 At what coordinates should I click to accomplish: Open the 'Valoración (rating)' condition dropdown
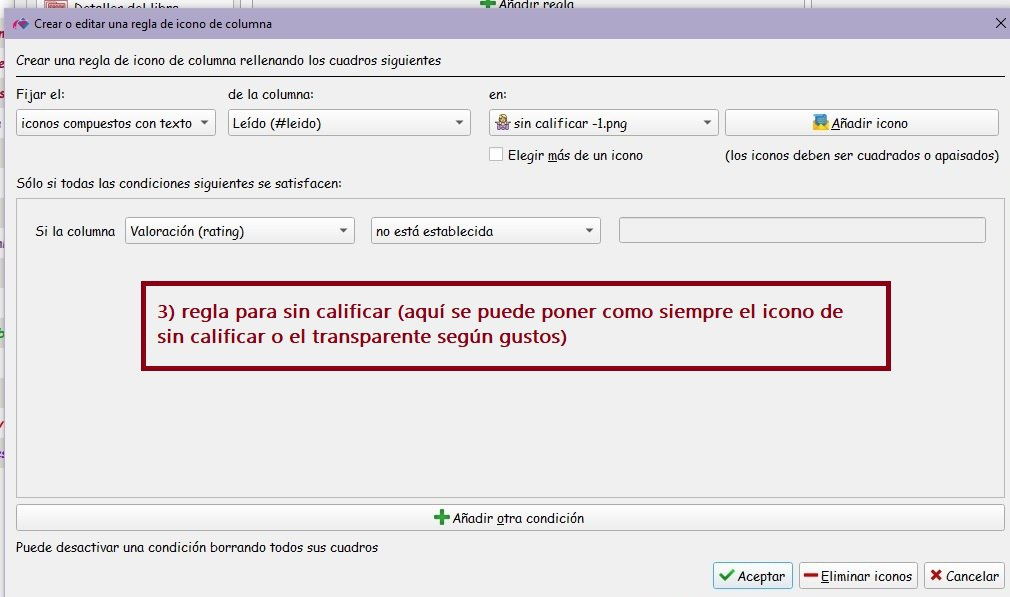click(240, 231)
